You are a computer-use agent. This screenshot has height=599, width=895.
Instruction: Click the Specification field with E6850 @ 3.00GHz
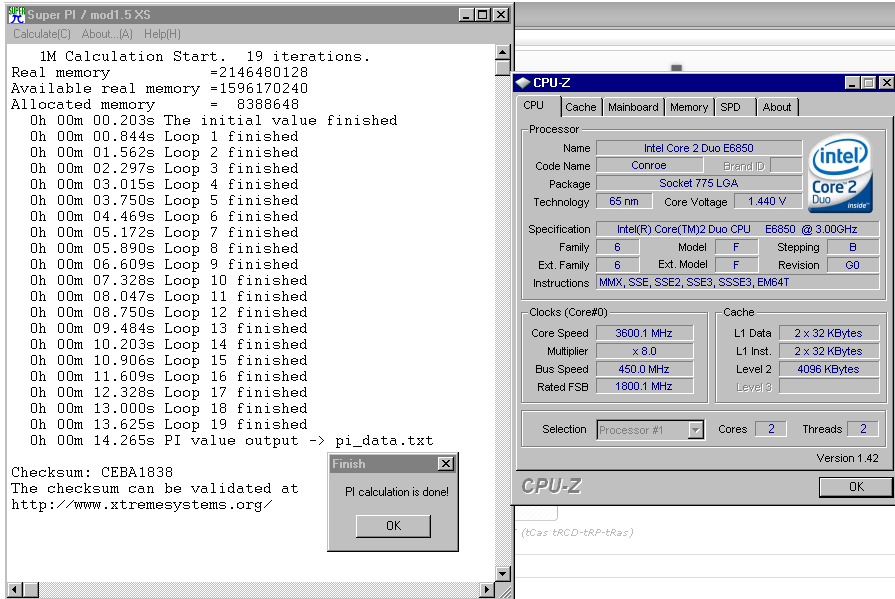[737, 229]
